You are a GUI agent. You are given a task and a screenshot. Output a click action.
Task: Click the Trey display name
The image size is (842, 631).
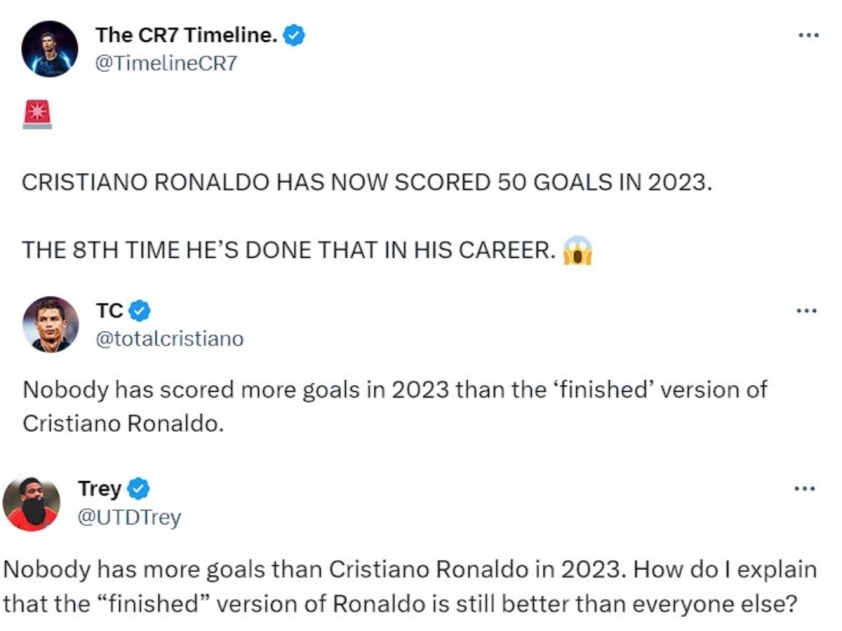point(100,489)
